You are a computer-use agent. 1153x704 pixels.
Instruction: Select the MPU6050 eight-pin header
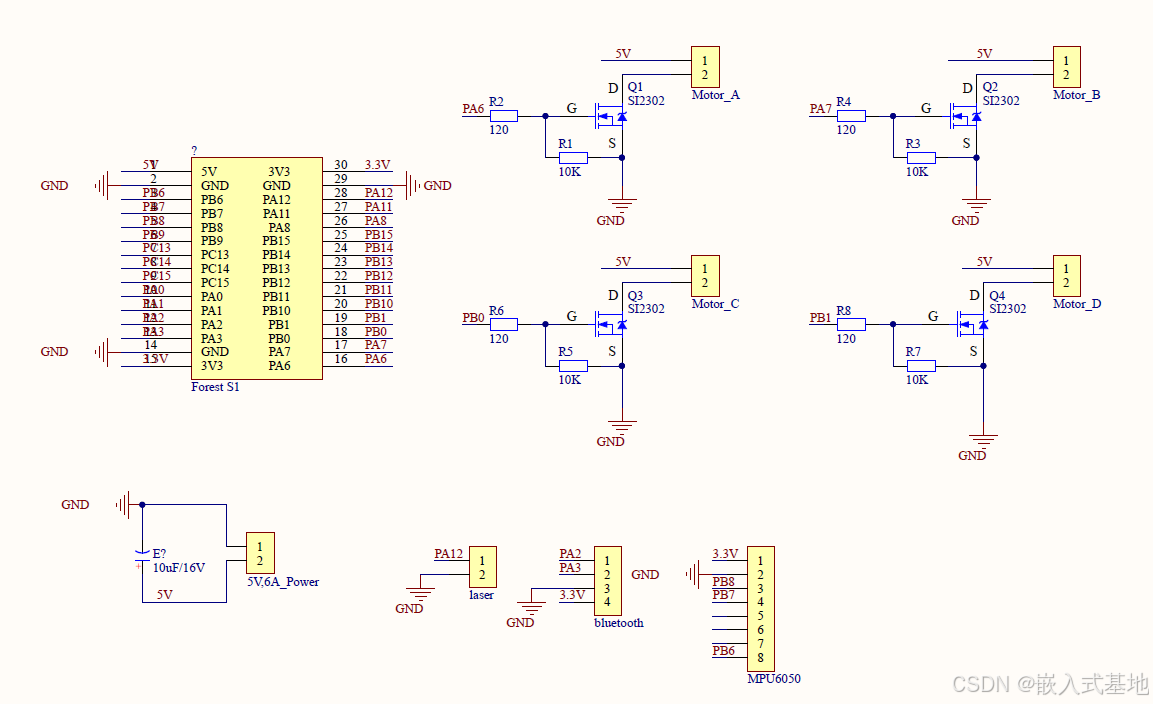760,609
